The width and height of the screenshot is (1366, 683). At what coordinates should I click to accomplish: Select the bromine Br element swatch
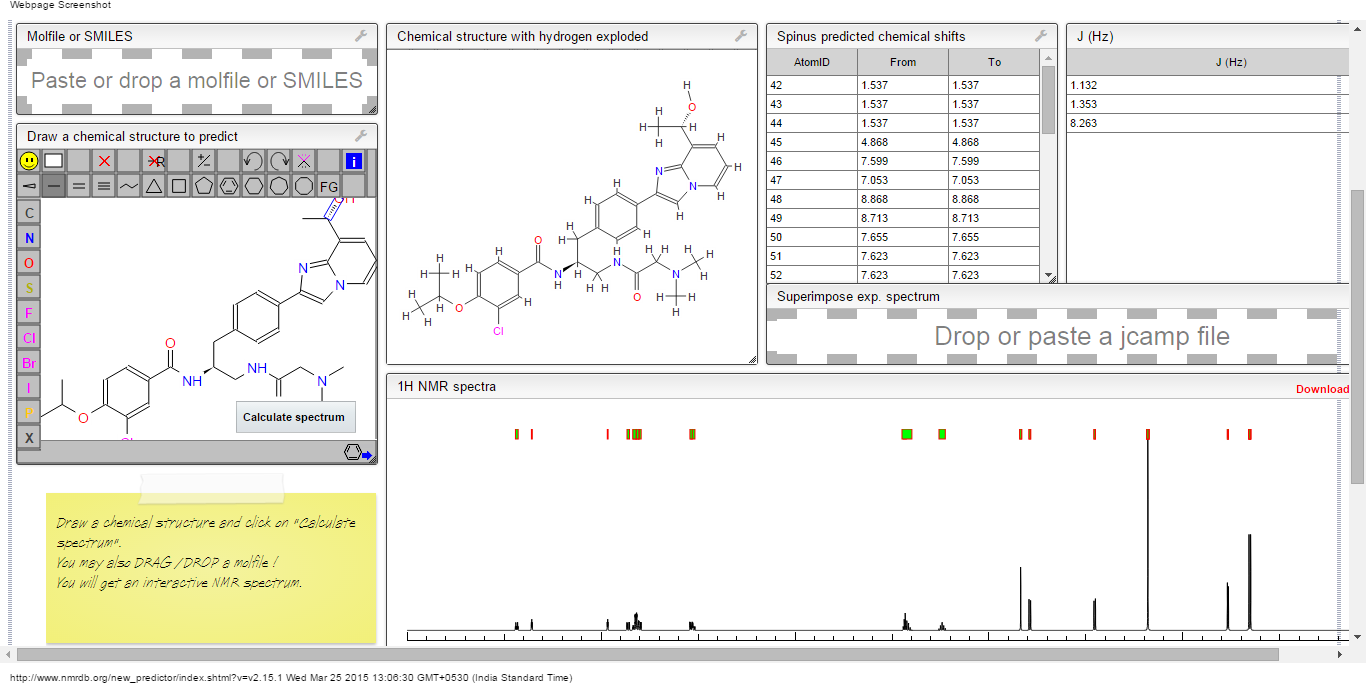point(29,363)
